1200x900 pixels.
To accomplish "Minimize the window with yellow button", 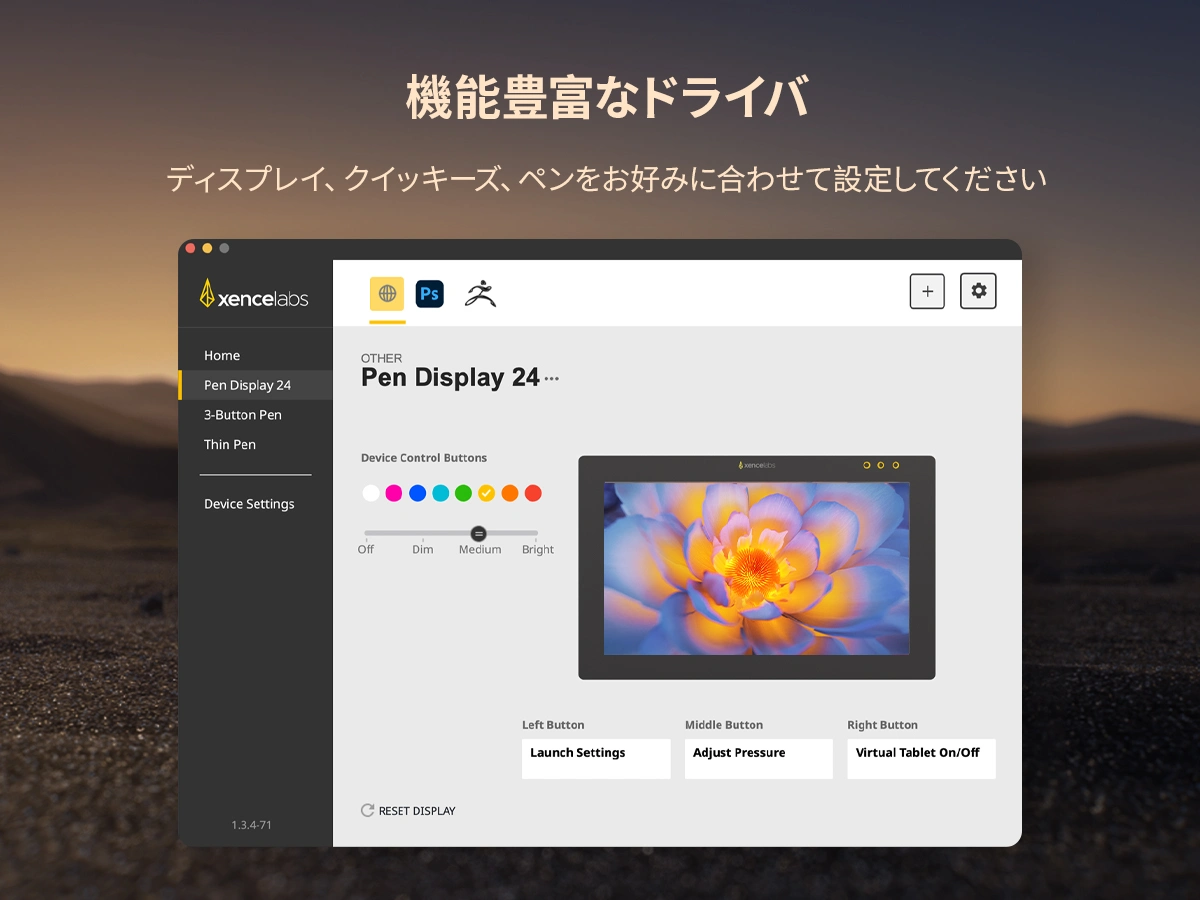I will point(207,248).
